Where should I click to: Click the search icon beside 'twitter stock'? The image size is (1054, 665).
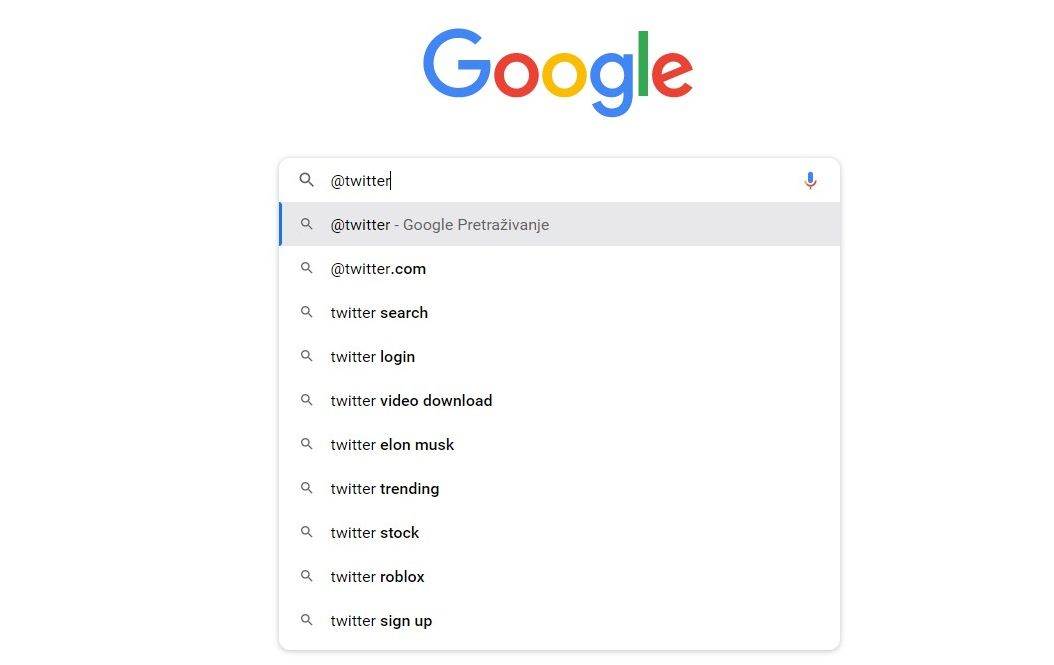click(307, 532)
